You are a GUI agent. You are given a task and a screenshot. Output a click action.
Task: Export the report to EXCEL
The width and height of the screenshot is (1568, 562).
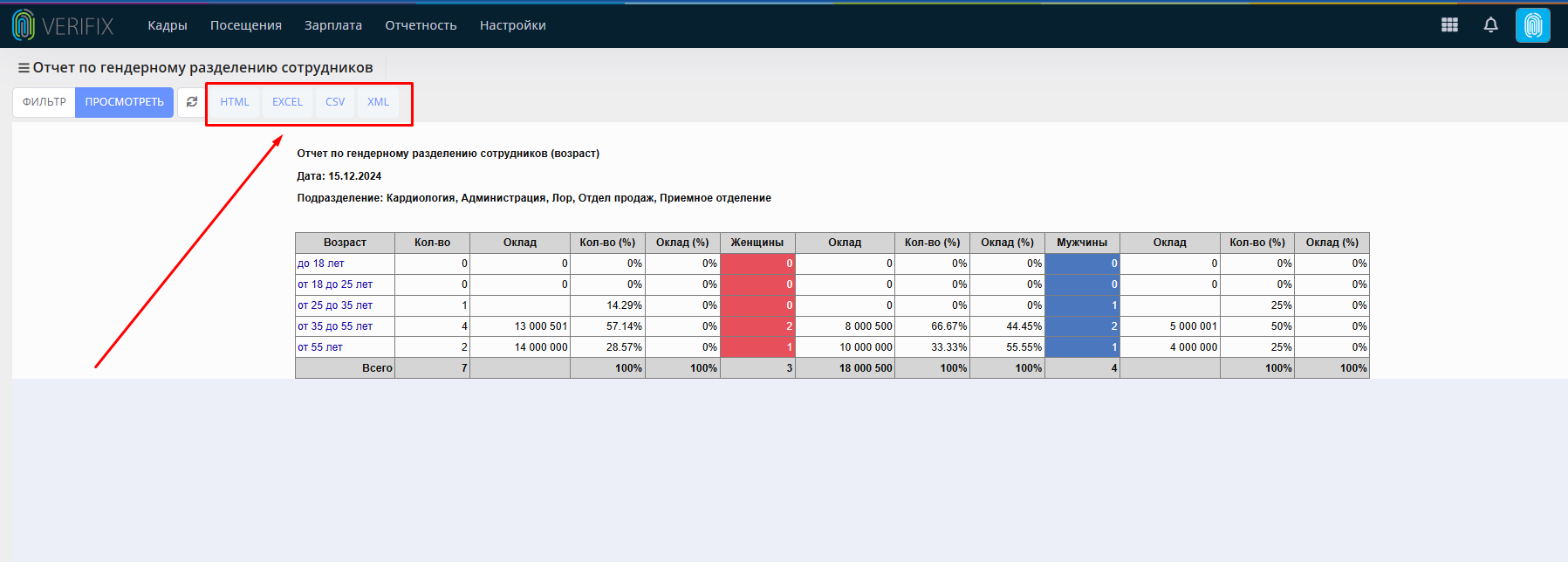pyautogui.click(x=287, y=102)
